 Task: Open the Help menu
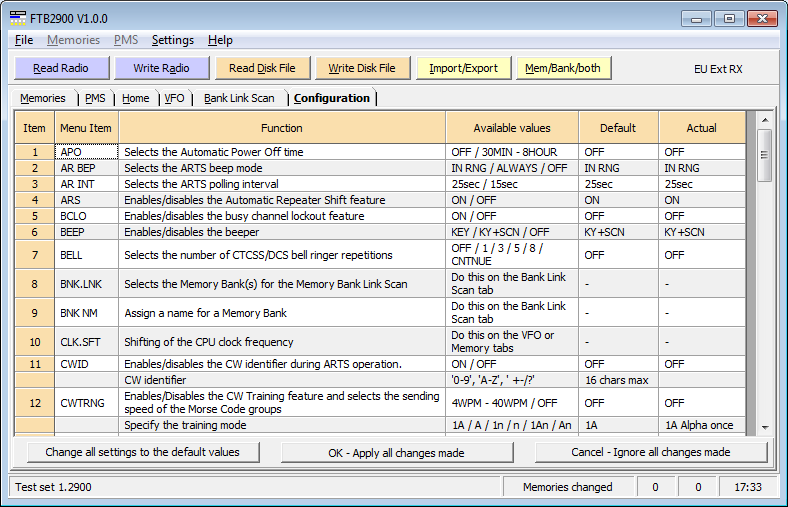click(x=220, y=40)
